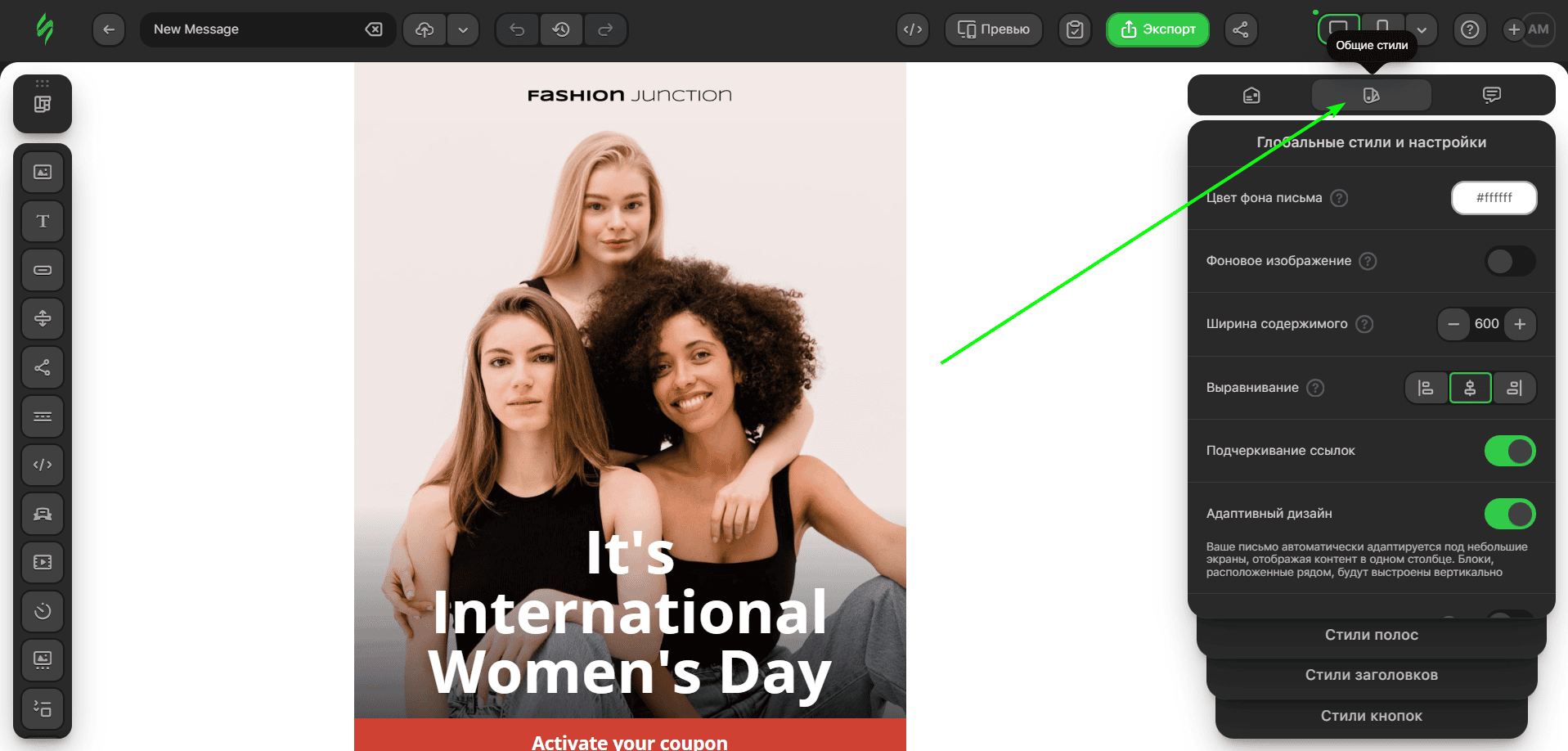Disable Подчеркивание ссылок toggle

(x=1509, y=451)
